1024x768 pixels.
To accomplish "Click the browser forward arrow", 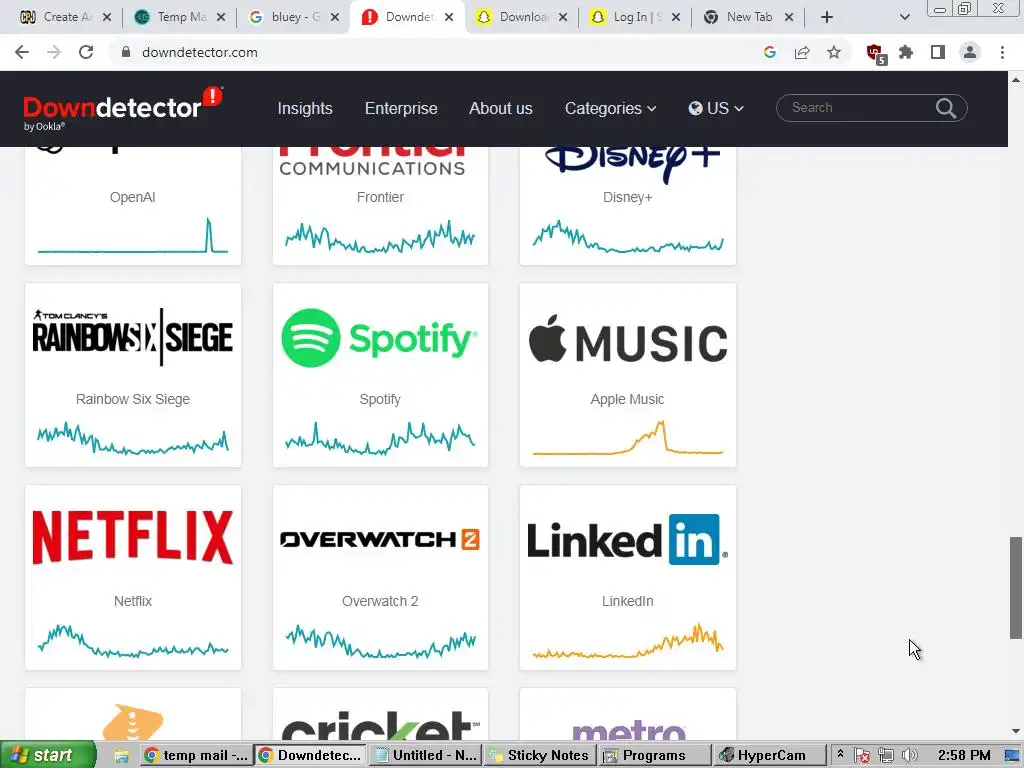I will click(x=54, y=52).
